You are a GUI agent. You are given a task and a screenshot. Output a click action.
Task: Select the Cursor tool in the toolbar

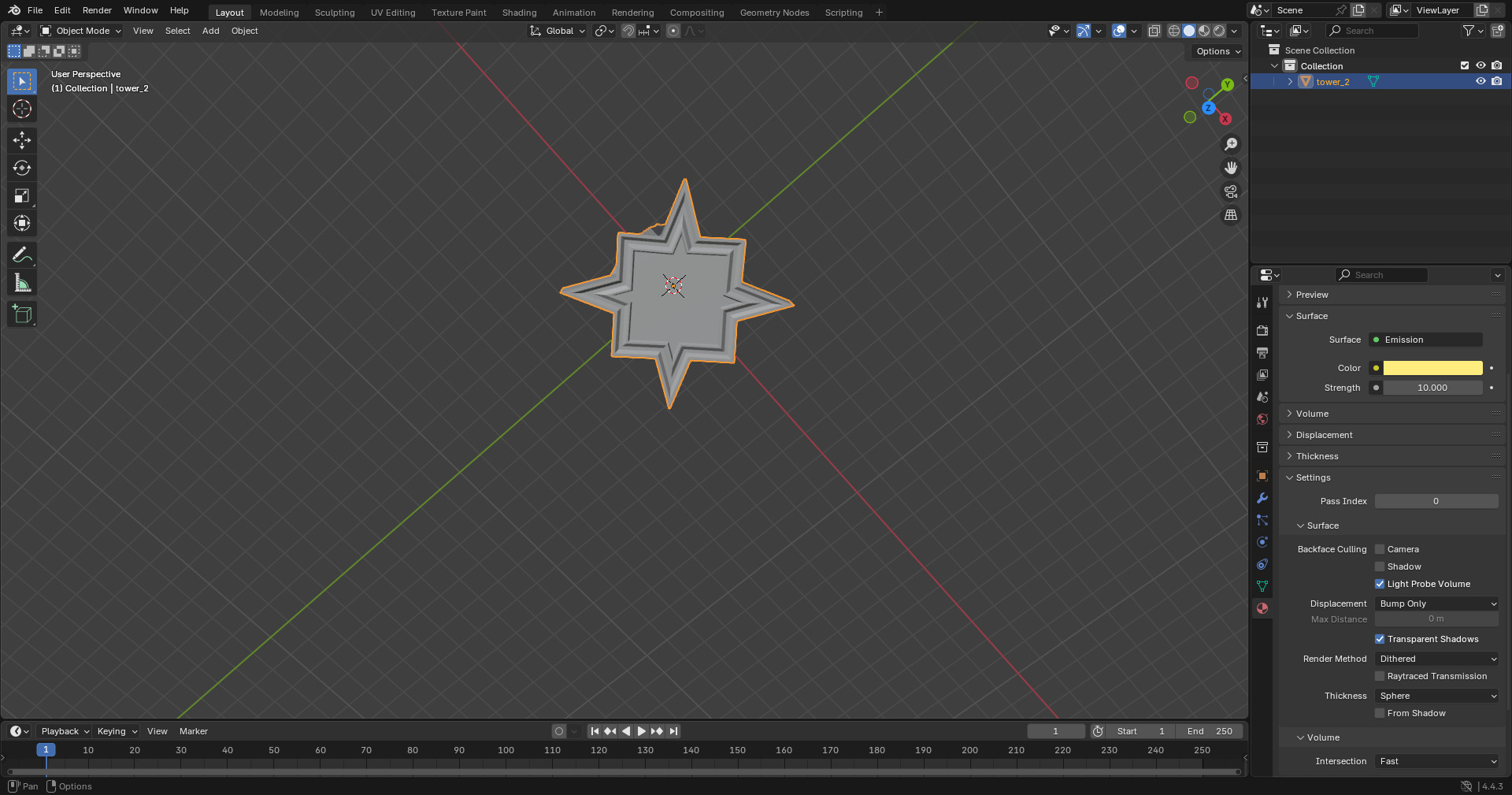point(22,109)
